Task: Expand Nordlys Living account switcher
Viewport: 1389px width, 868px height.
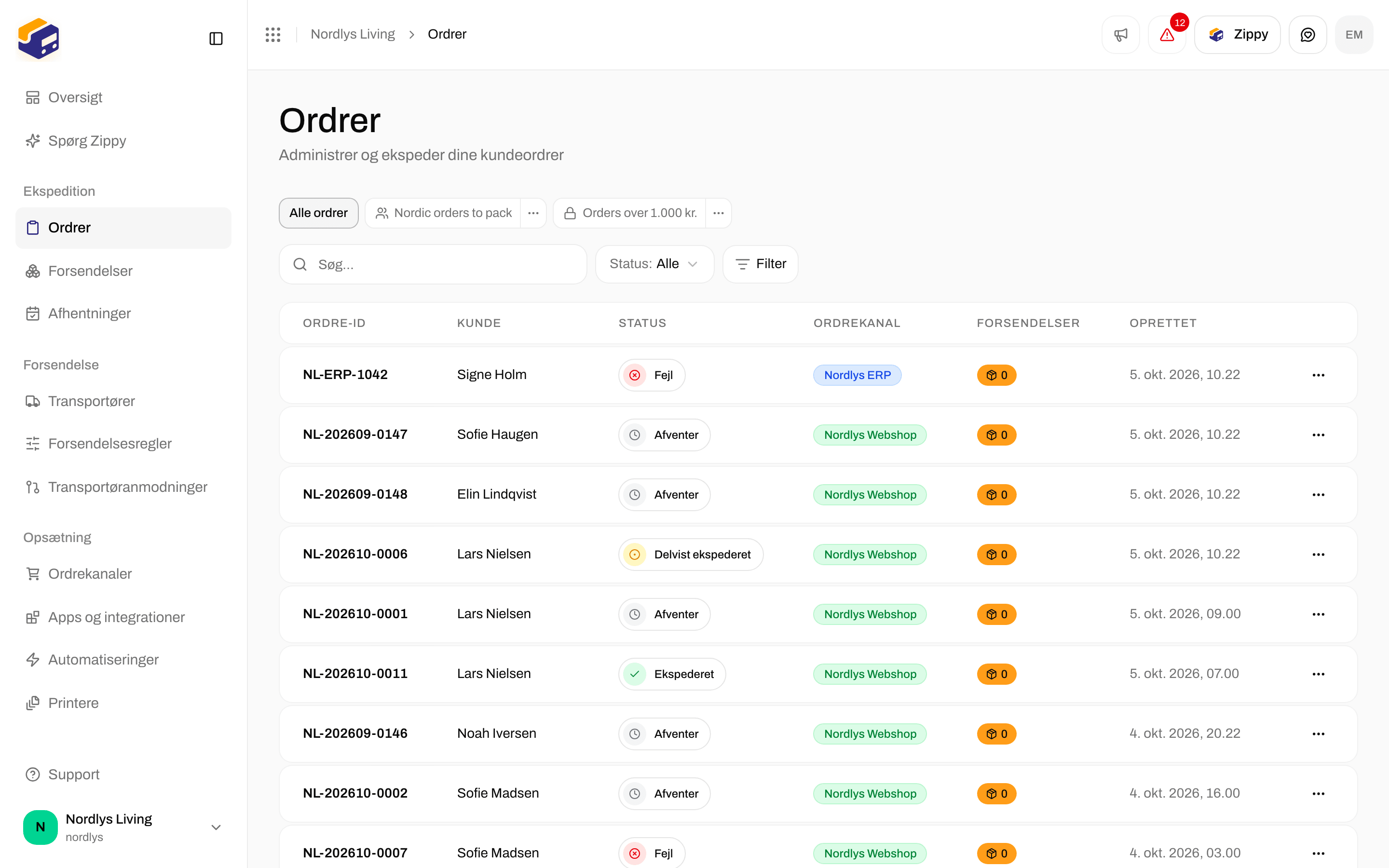Action: [123, 827]
